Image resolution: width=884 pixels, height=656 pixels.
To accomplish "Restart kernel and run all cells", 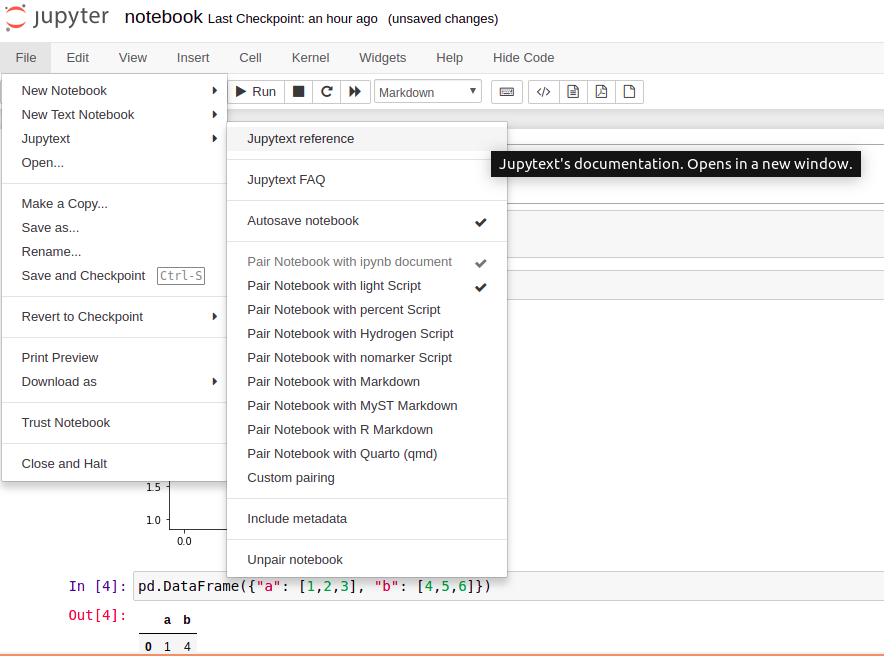I will coord(355,91).
